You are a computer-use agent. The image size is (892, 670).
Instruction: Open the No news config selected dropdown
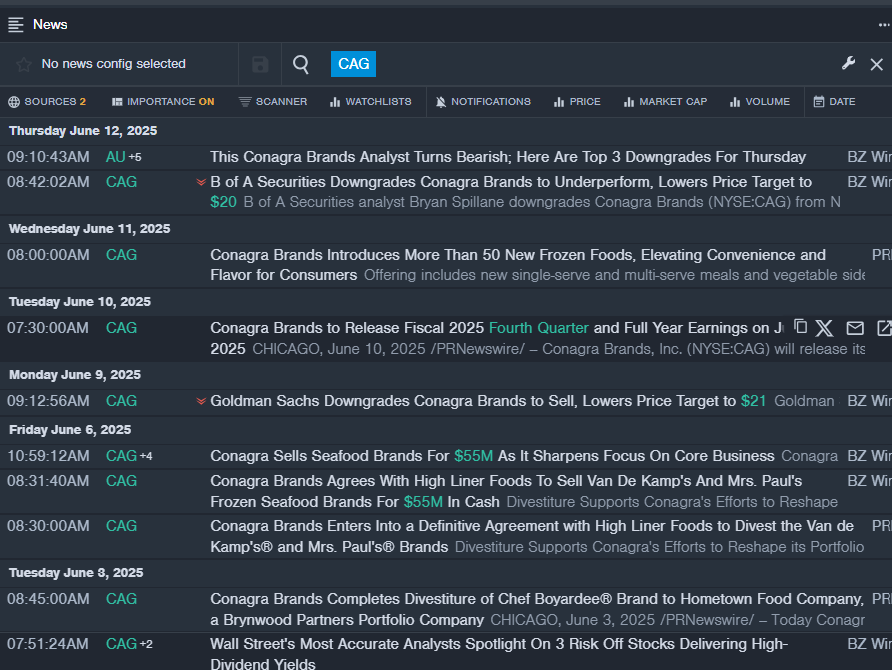[113, 64]
